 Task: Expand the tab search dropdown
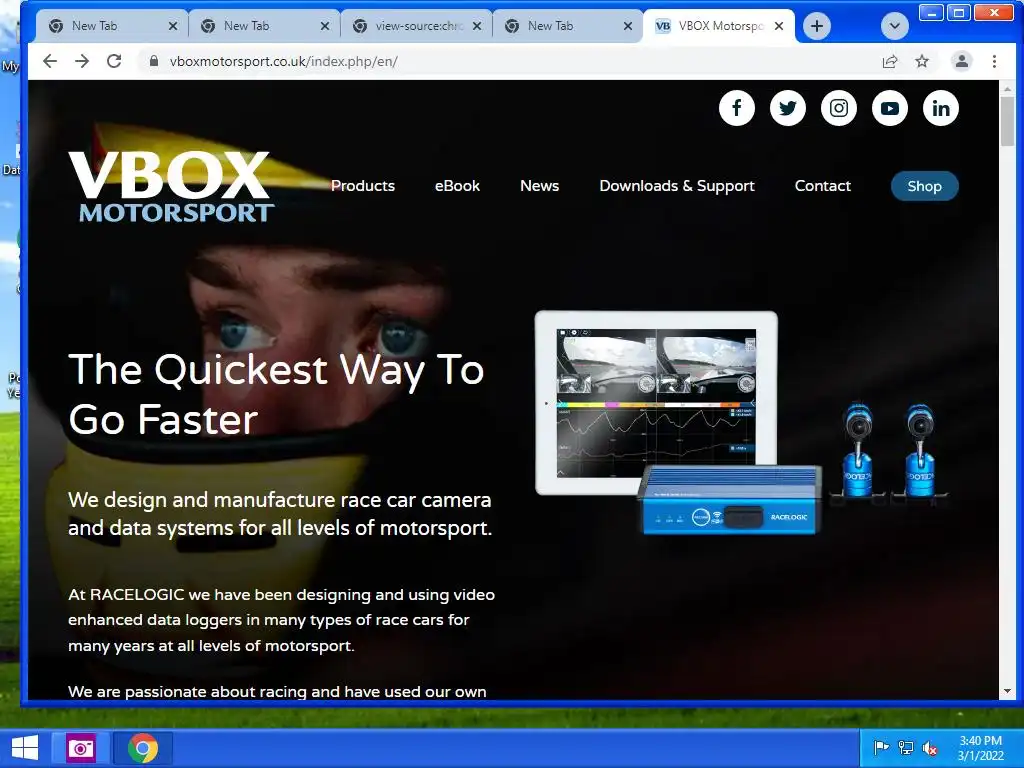pos(894,26)
